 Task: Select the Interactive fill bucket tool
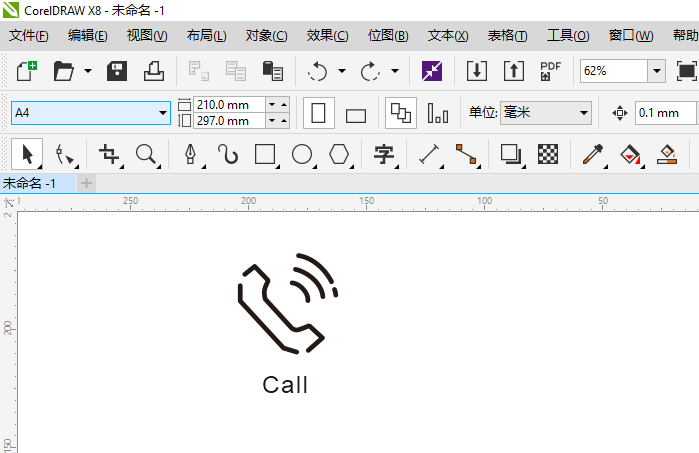pyautogui.click(x=631, y=155)
